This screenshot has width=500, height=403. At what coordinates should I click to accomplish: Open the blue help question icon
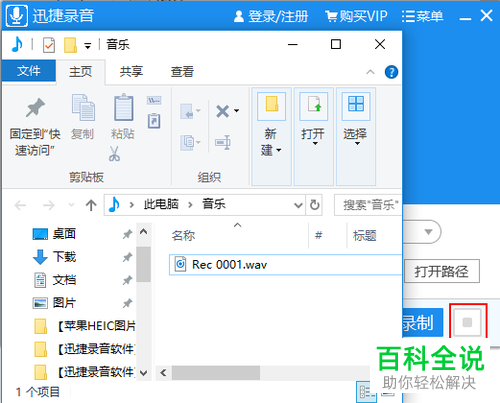click(391, 72)
